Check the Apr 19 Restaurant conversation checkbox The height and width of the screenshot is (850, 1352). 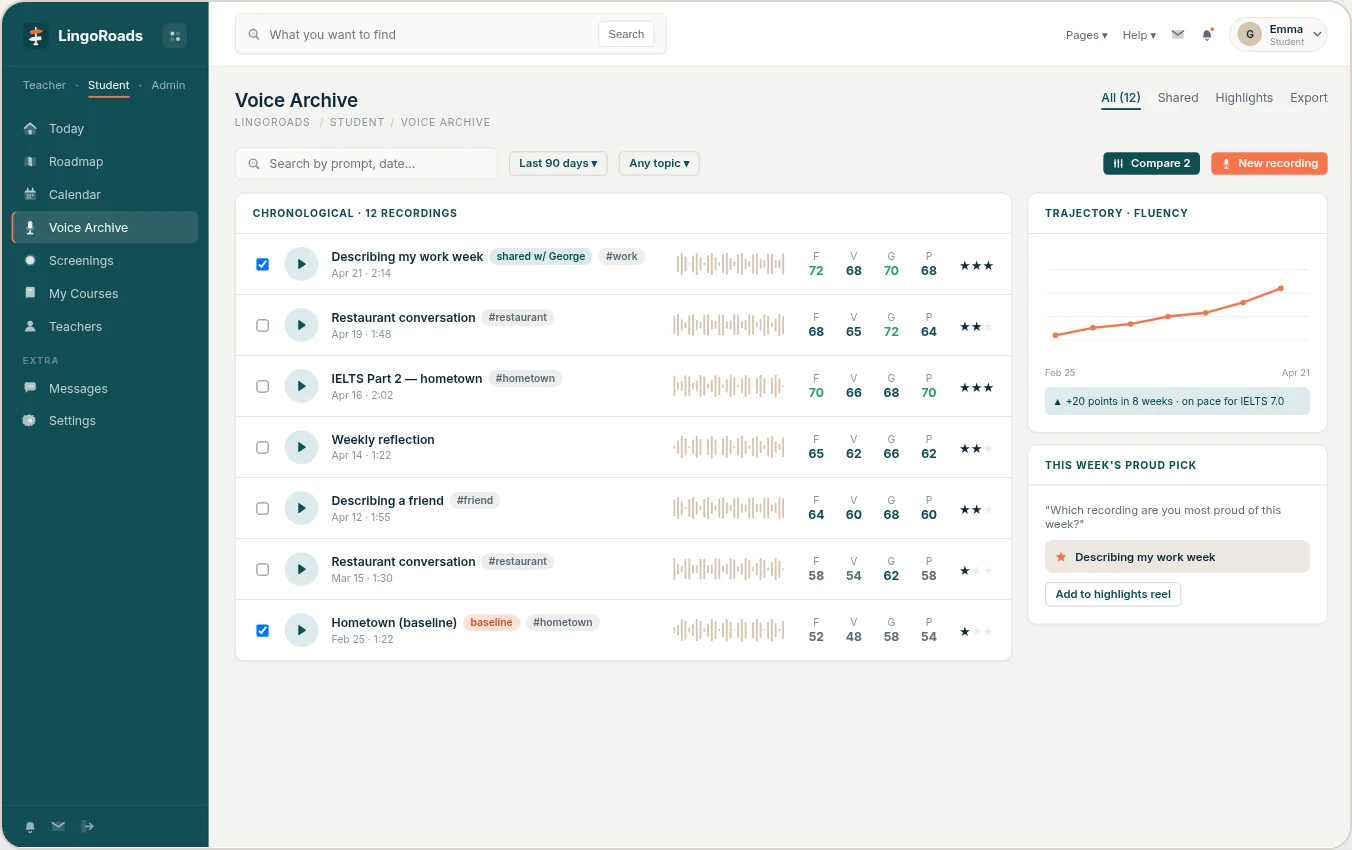pos(262,325)
